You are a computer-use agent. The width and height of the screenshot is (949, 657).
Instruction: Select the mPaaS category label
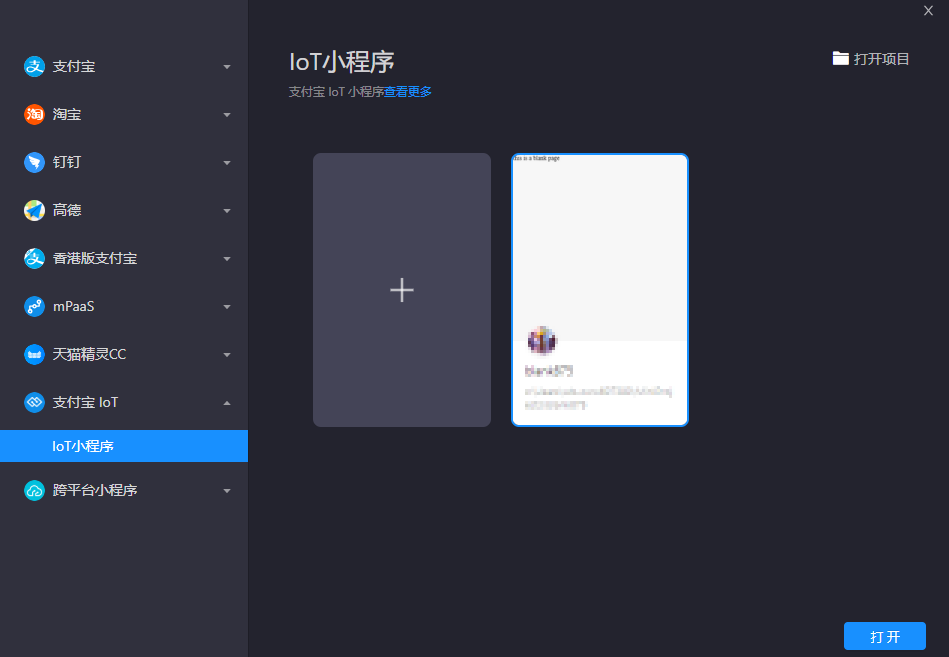point(74,306)
